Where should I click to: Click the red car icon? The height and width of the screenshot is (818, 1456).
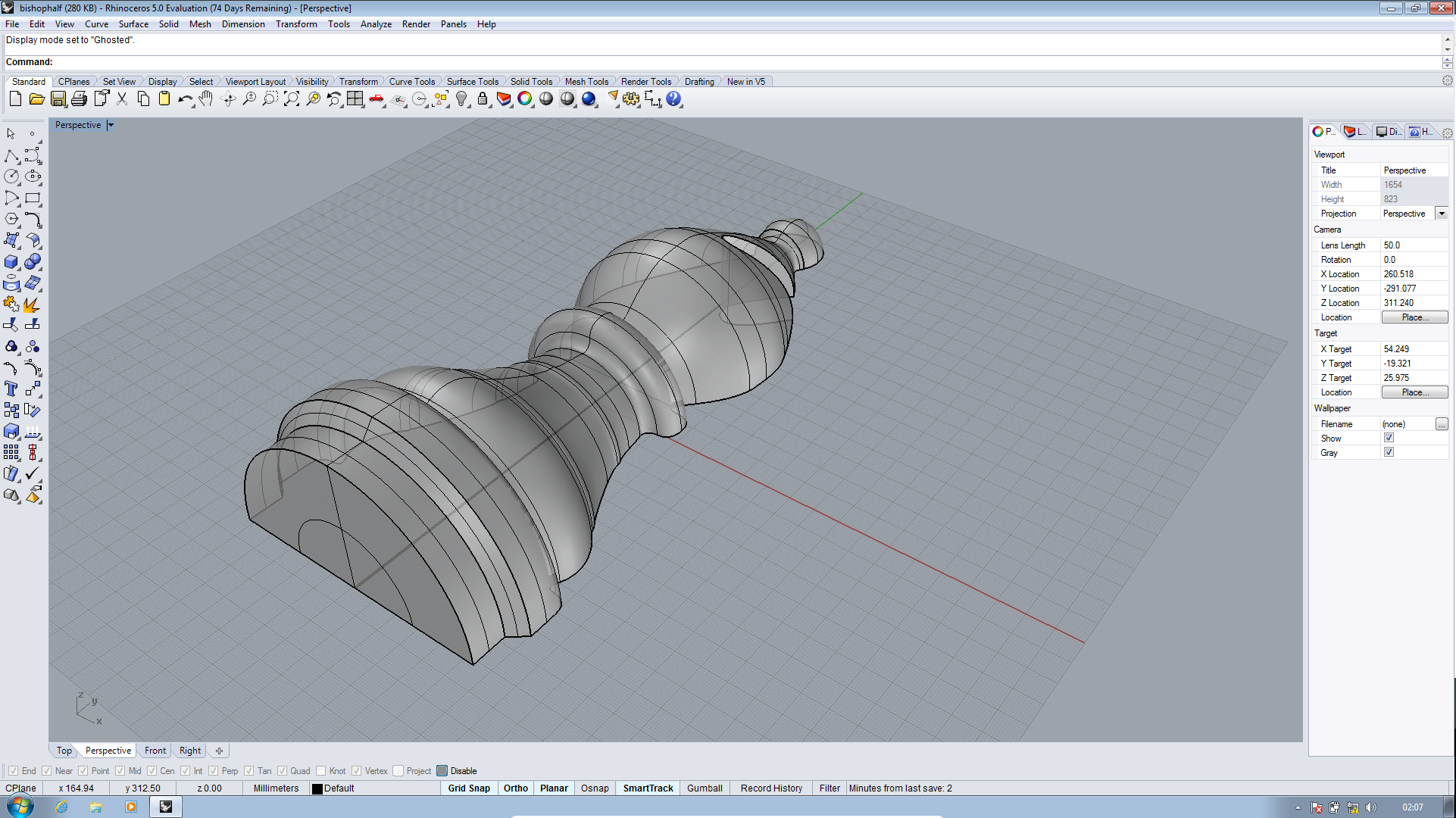376,99
